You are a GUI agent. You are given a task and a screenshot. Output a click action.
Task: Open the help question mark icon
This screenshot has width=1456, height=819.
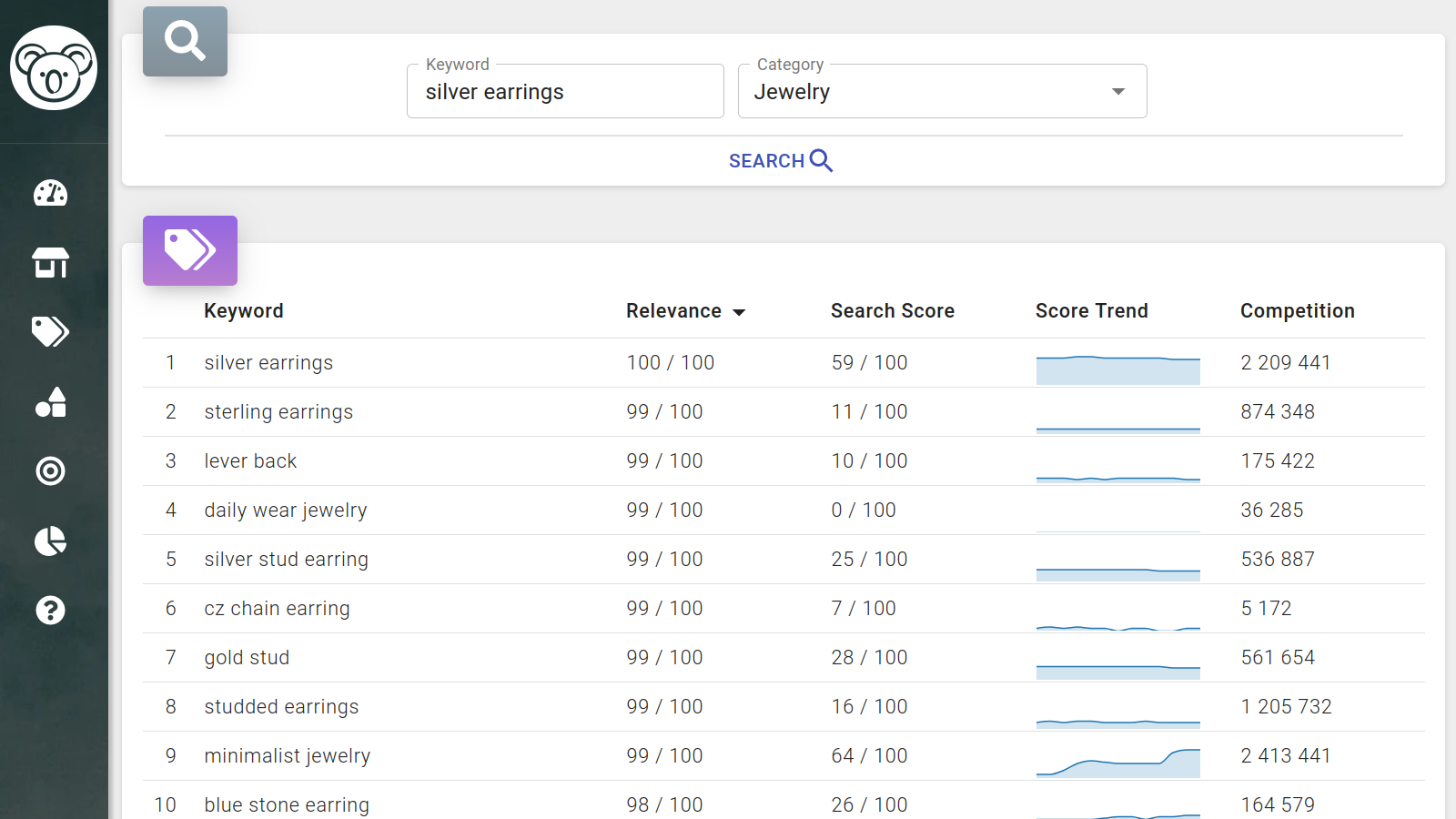point(51,611)
